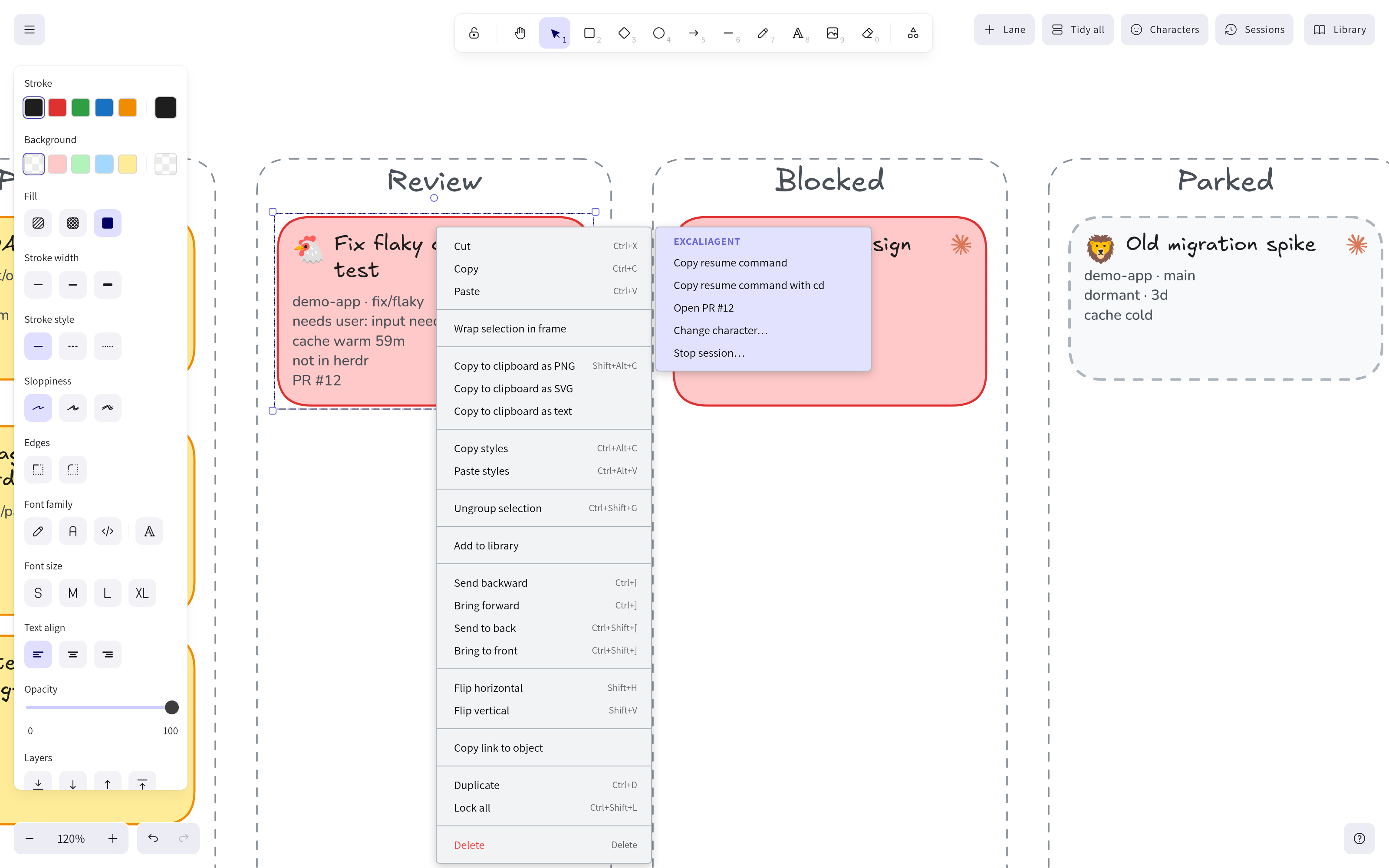Open the hamburger main menu
The height and width of the screenshot is (868, 1389).
[29, 29]
